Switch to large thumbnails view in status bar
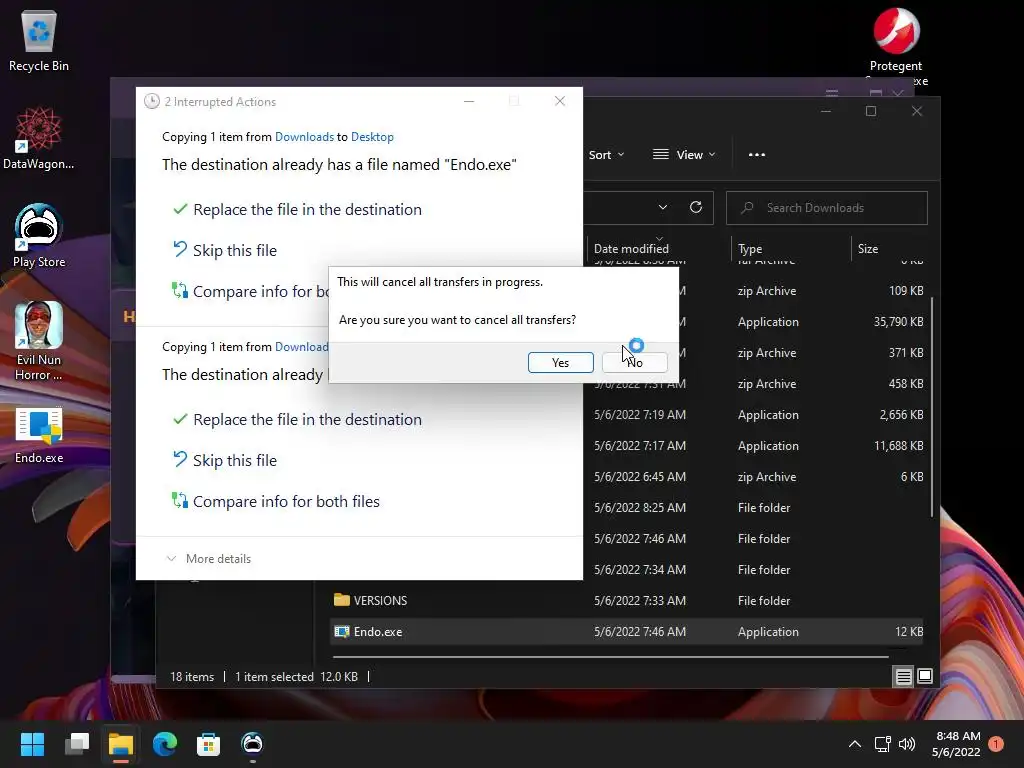This screenshot has width=1024, height=768. pyautogui.click(x=925, y=677)
